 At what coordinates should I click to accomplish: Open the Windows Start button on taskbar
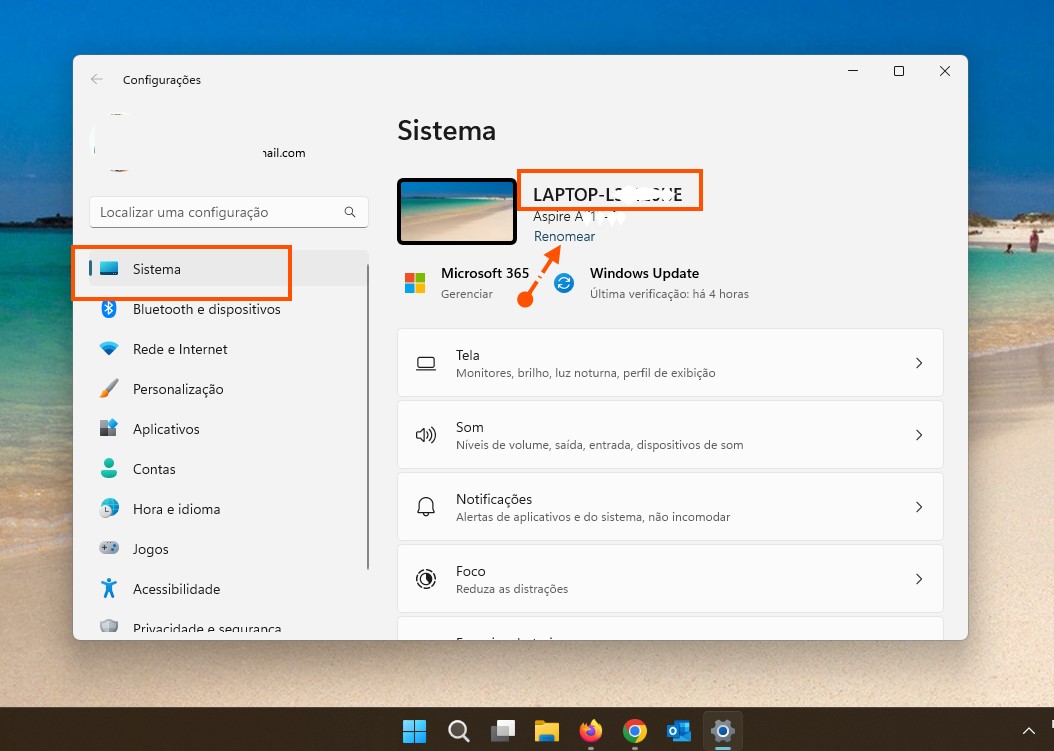click(x=414, y=731)
